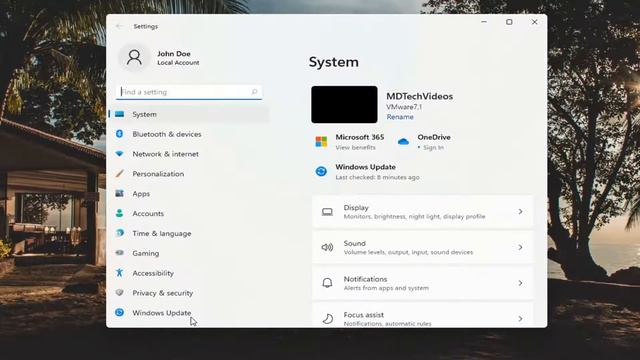Expand Display settings chevron
The image size is (640, 360).
[x=520, y=211]
